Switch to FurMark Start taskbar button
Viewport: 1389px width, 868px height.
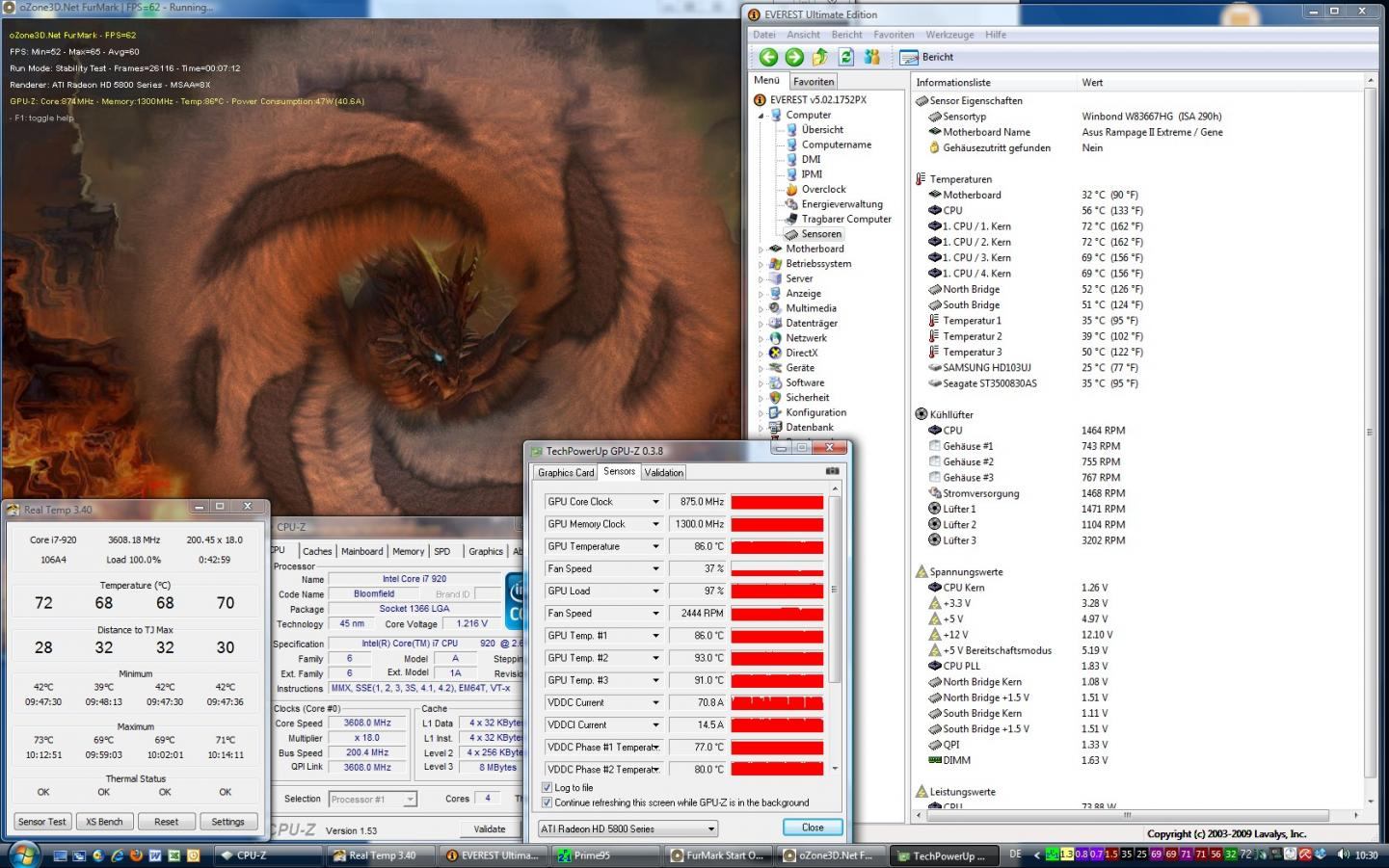coord(718,855)
